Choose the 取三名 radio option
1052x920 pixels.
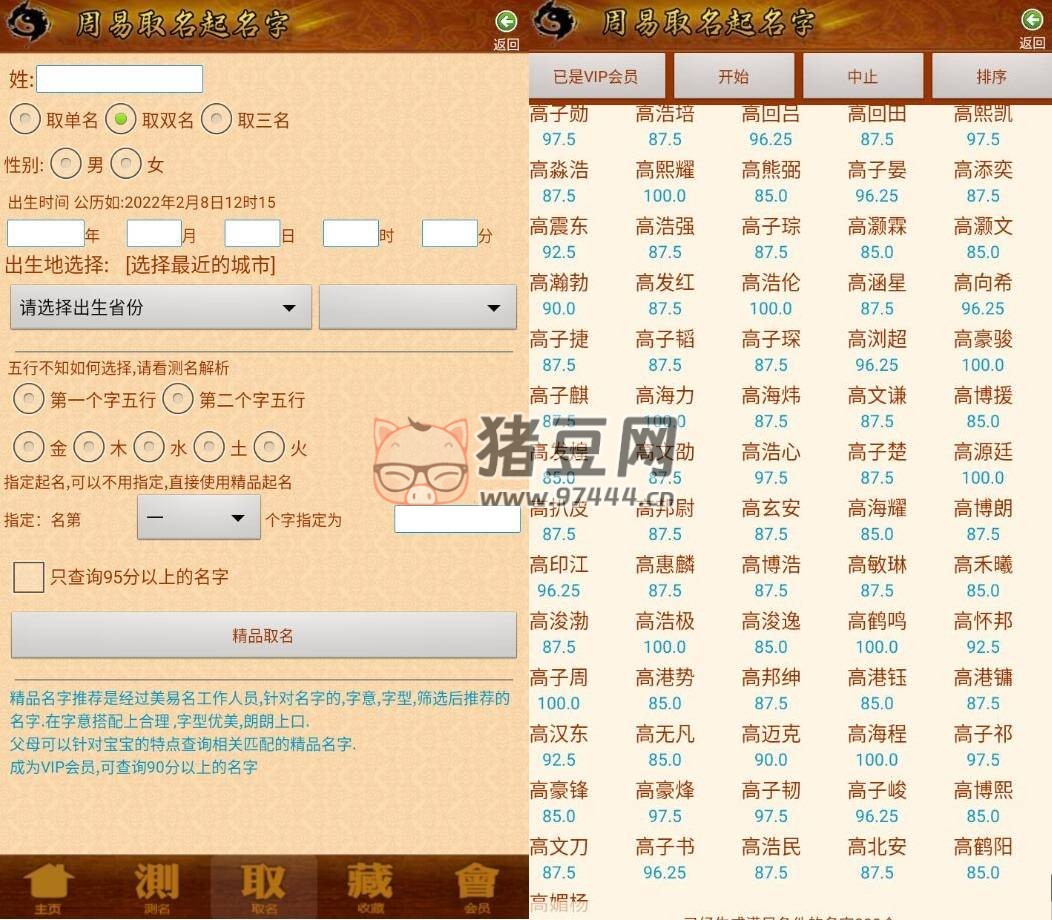(x=216, y=120)
